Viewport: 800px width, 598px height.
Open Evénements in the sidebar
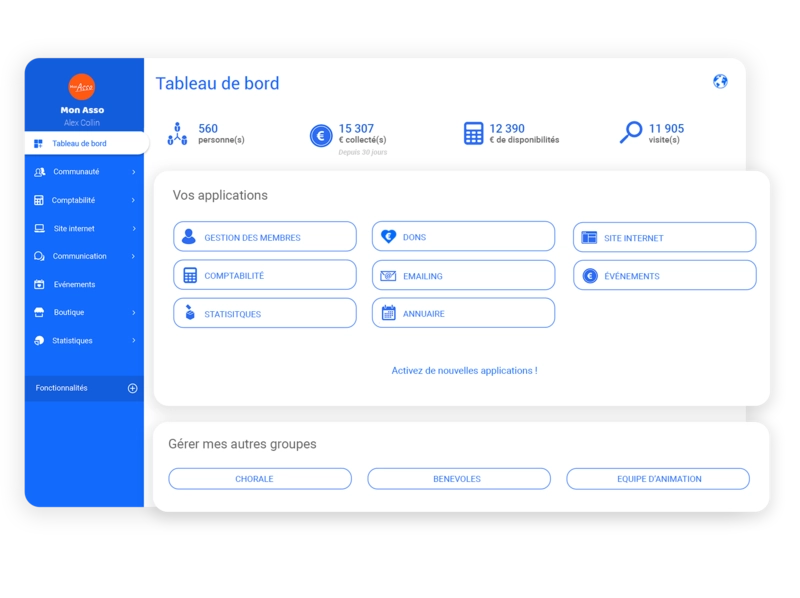point(84,284)
